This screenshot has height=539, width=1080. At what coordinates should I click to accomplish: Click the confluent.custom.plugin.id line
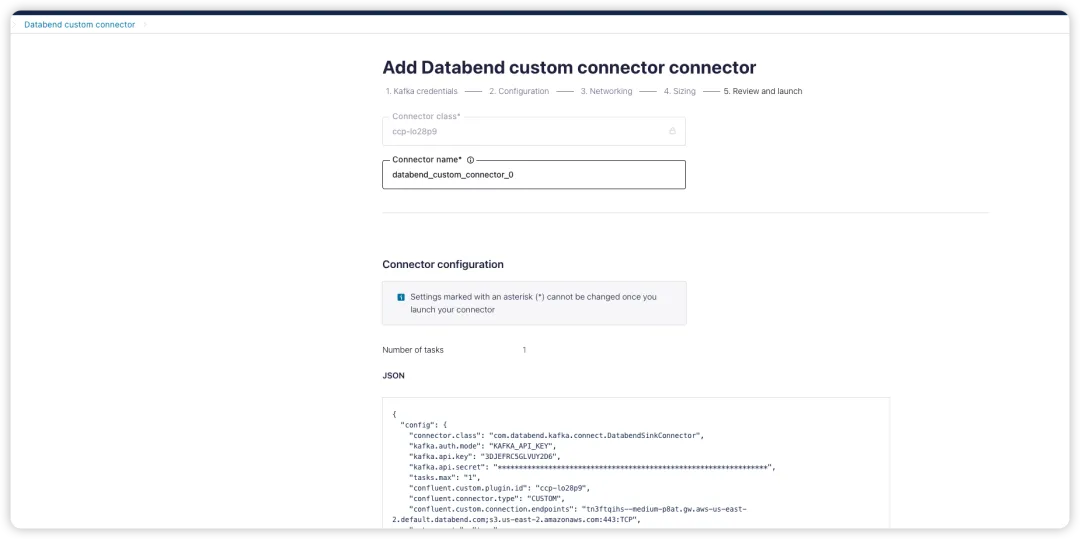499,487
